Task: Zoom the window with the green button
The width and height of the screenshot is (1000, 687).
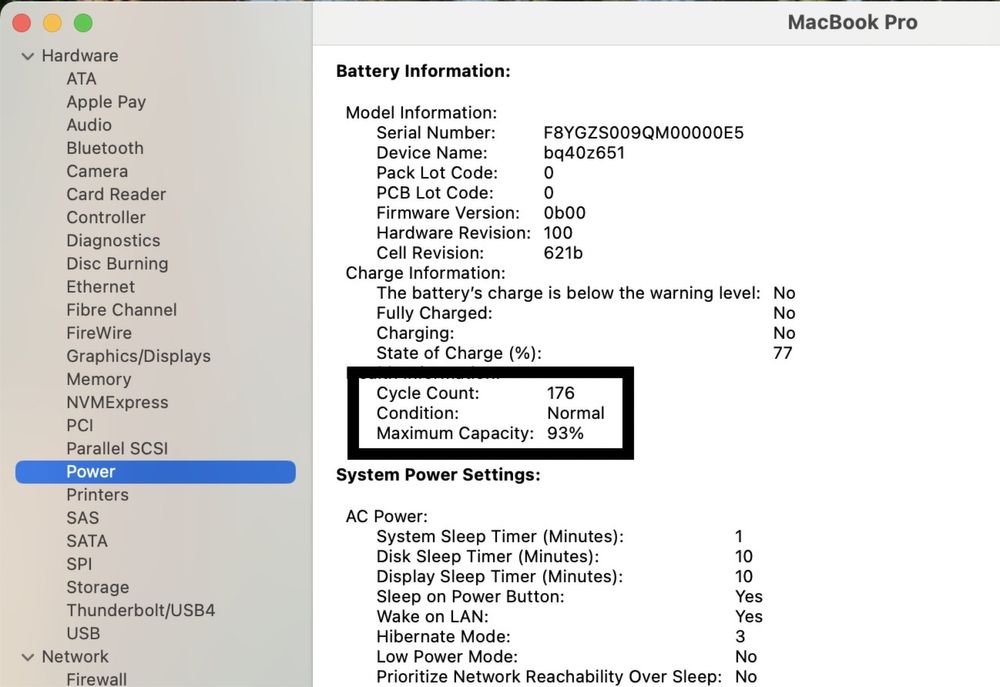Action: (83, 23)
